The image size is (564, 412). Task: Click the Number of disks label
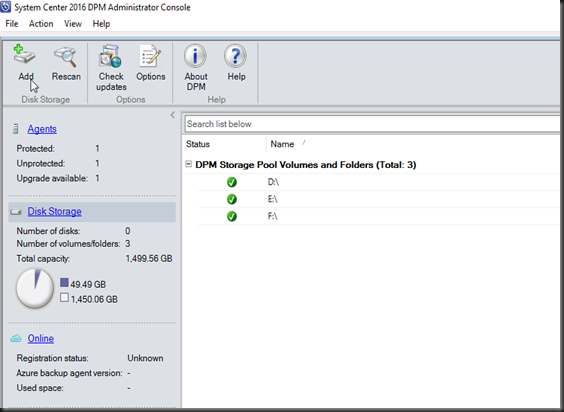pyautogui.click(x=48, y=231)
